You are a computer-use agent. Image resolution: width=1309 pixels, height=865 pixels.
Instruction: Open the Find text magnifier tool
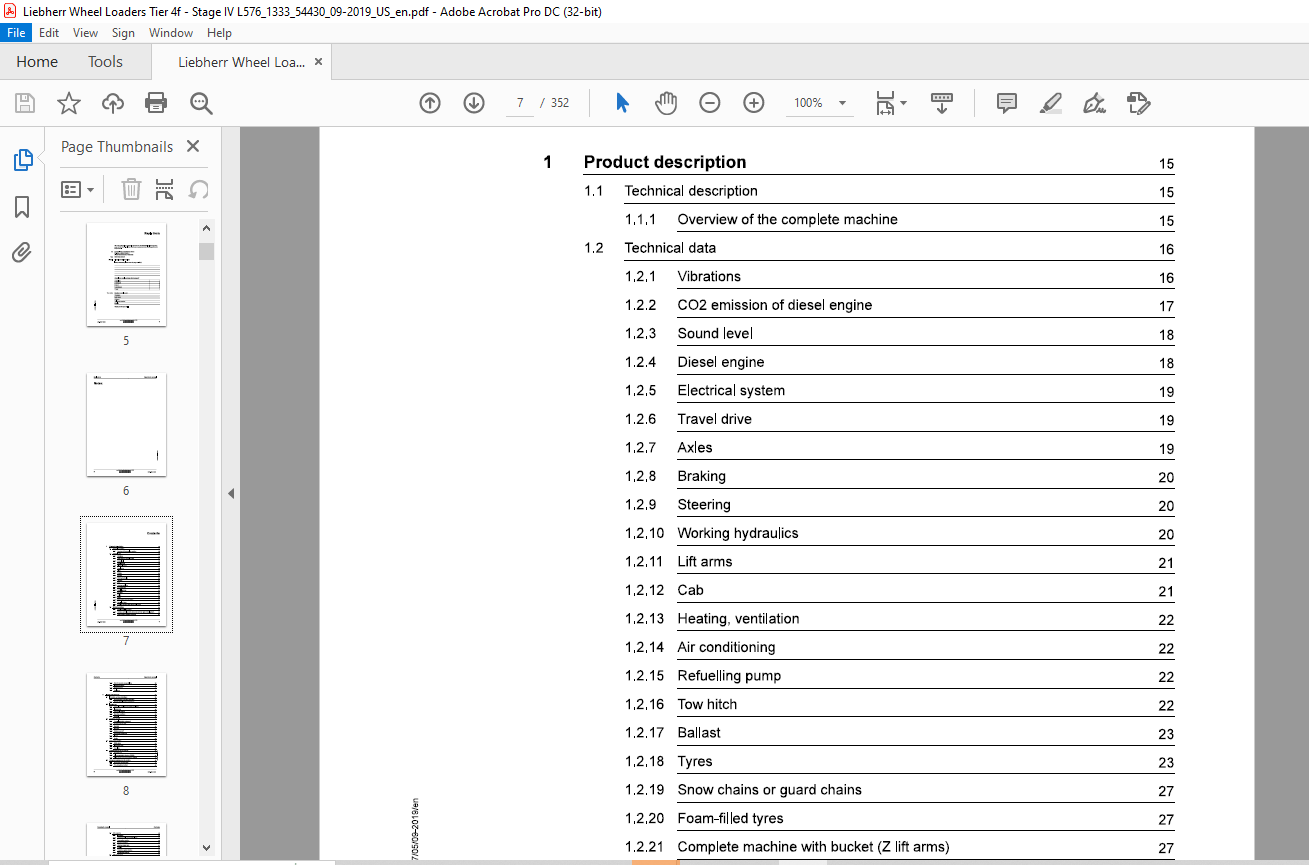[x=201, y=103]
